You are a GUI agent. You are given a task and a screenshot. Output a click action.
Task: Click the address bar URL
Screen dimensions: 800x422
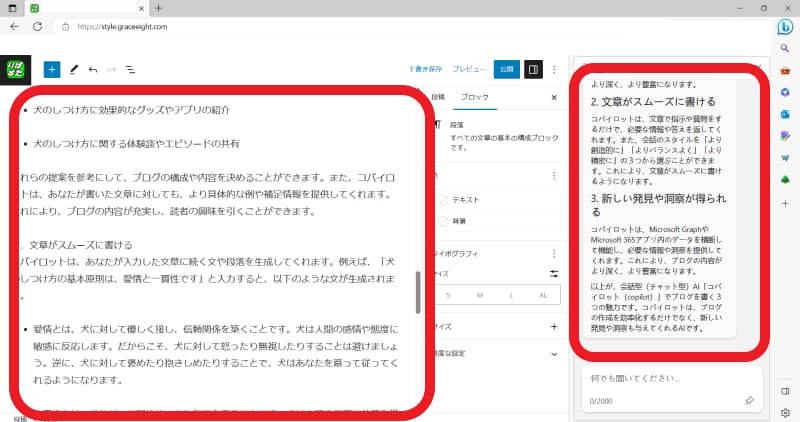[122, 27]
